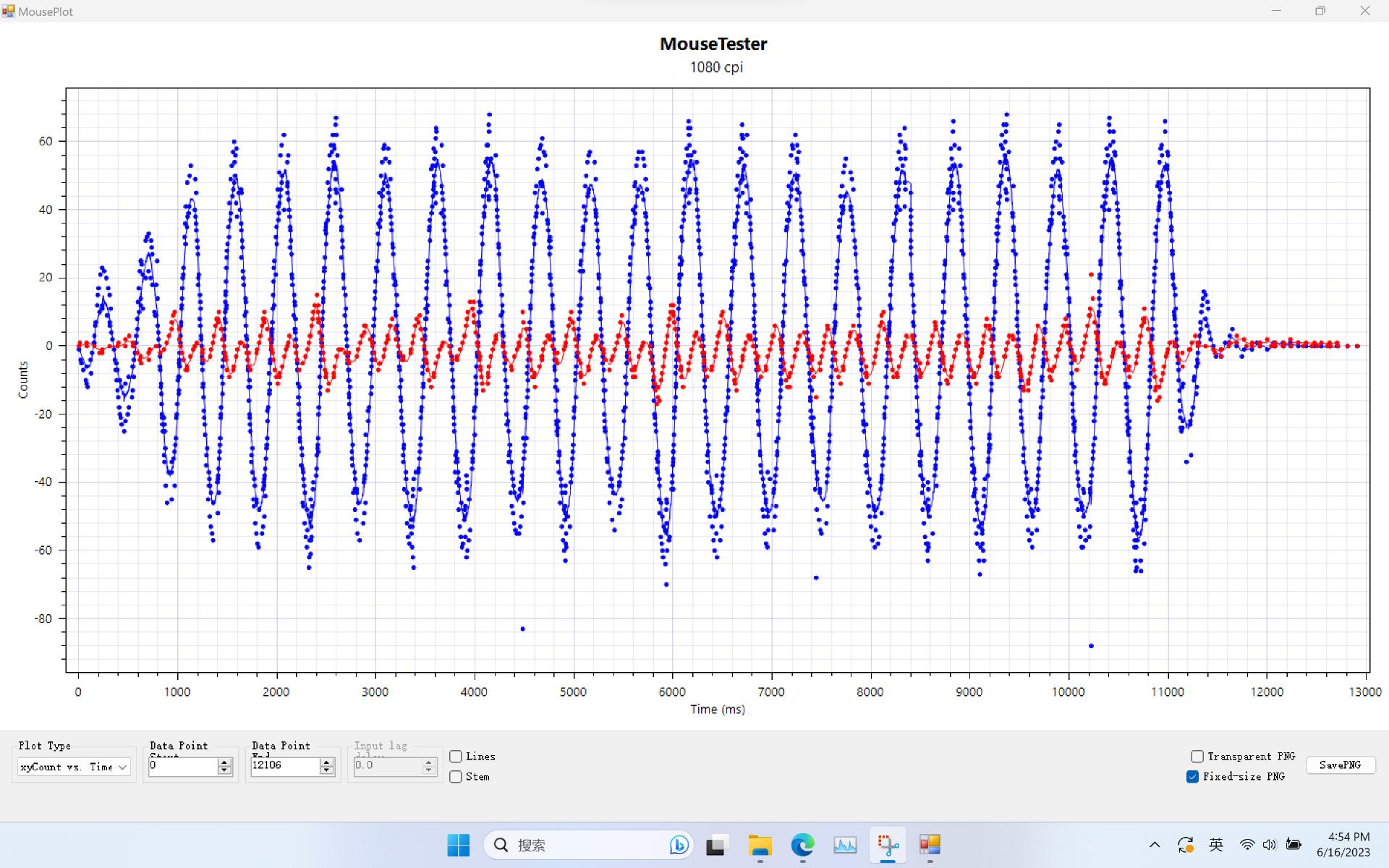Viewport: 1389px width, 868px height.
Task: Click the MouseTester app taskbar icon
Action: pyautogui.click(x=930, y=845)
